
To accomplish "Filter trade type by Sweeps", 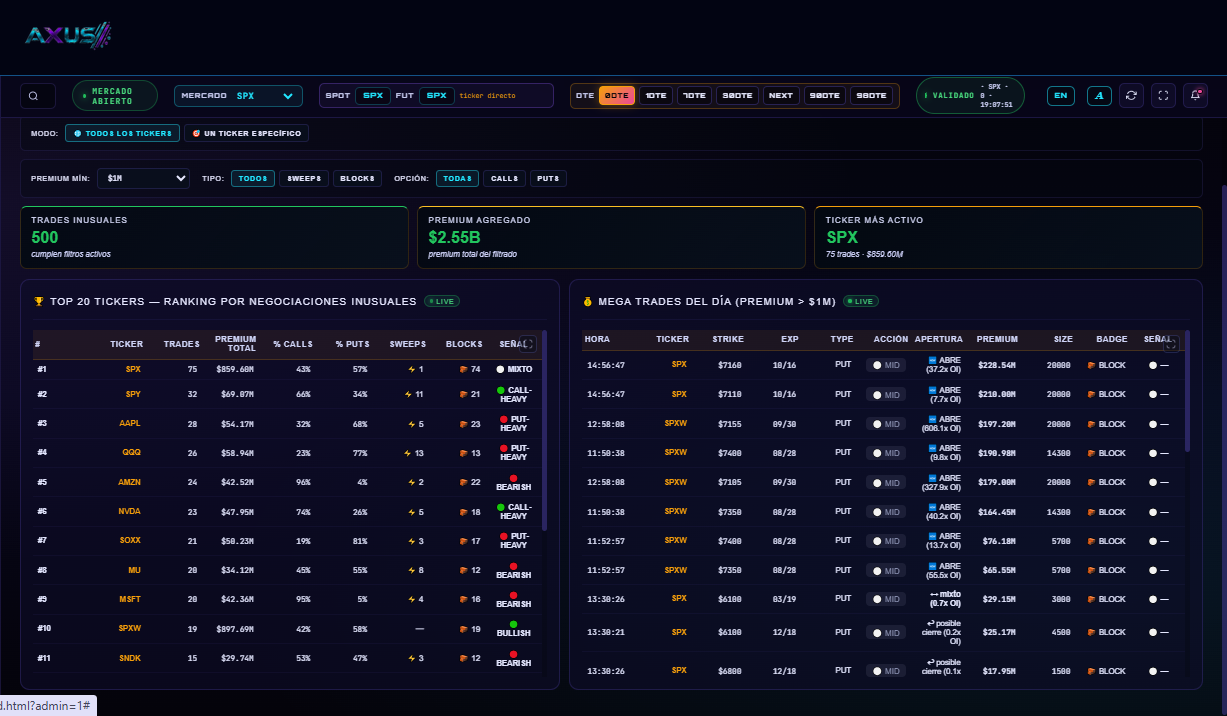I will pyautogui.click(x=304, y=178).
